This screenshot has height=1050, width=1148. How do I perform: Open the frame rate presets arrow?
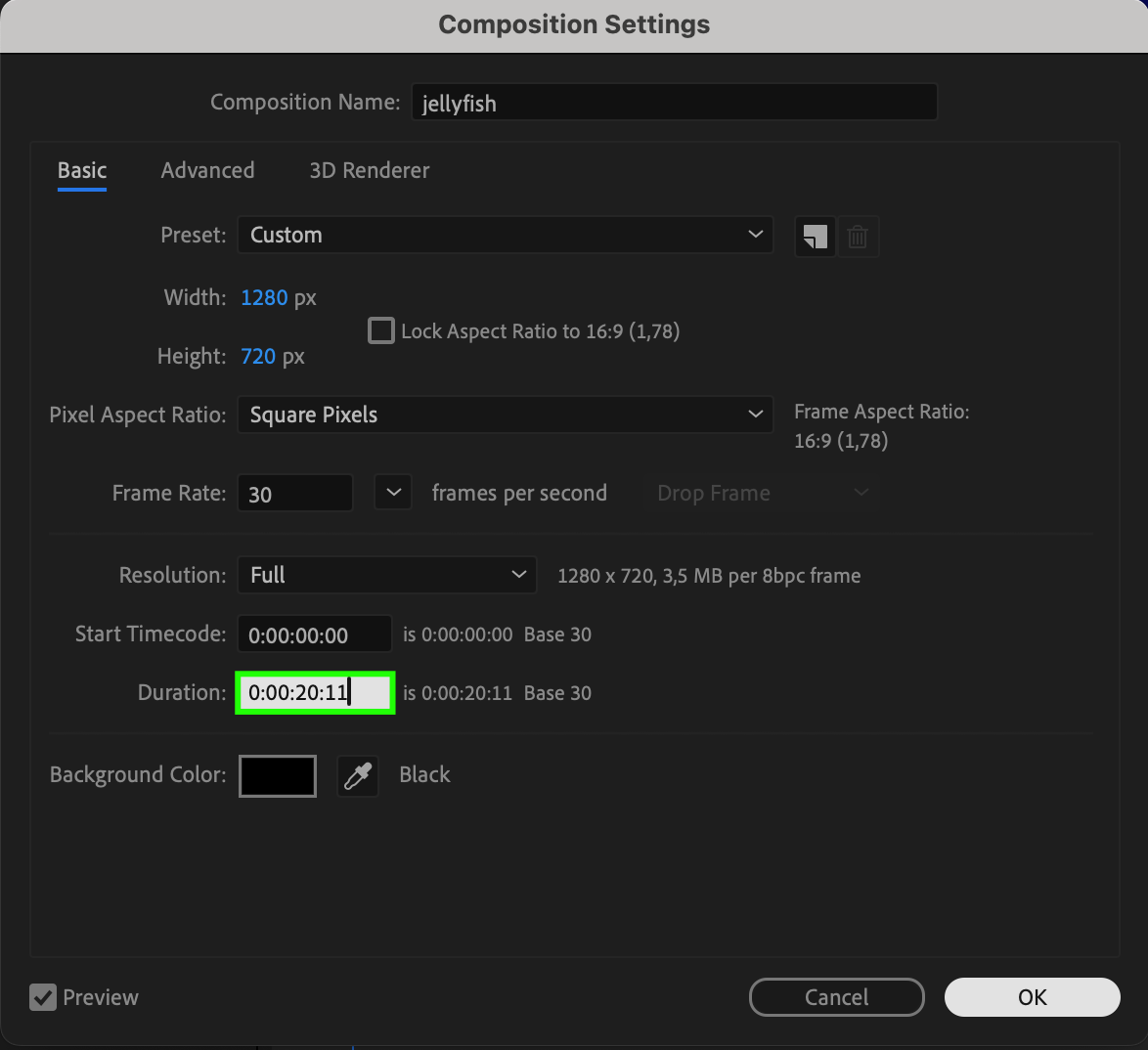393,493
